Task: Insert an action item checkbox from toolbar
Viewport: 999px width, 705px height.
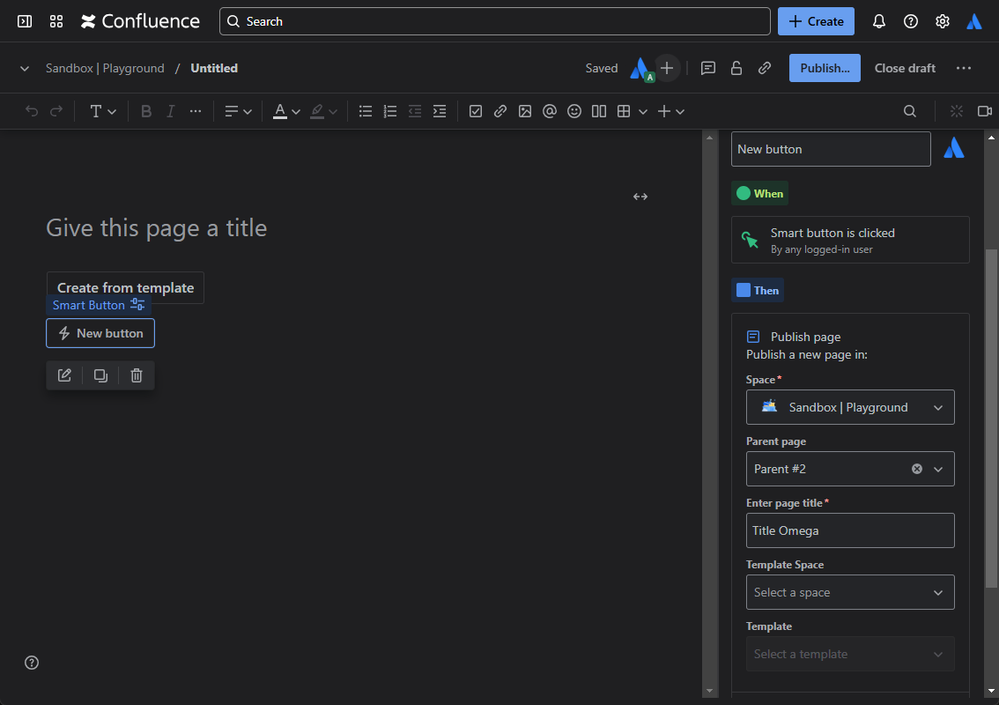Action: click(475, 111)
